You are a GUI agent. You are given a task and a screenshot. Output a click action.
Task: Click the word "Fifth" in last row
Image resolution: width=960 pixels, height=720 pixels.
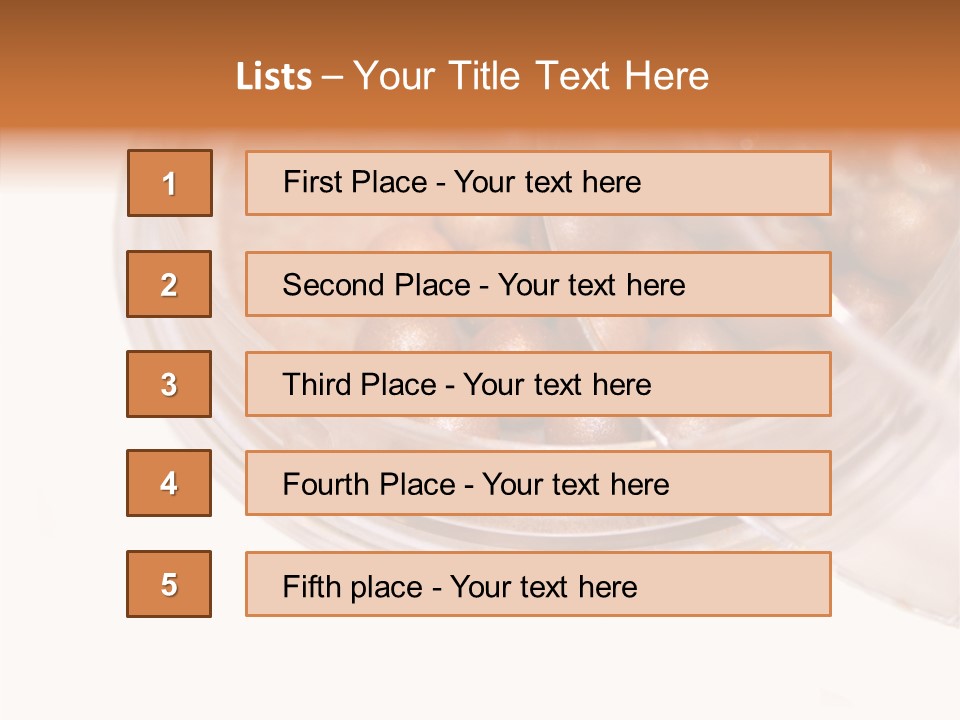[312, 586]
